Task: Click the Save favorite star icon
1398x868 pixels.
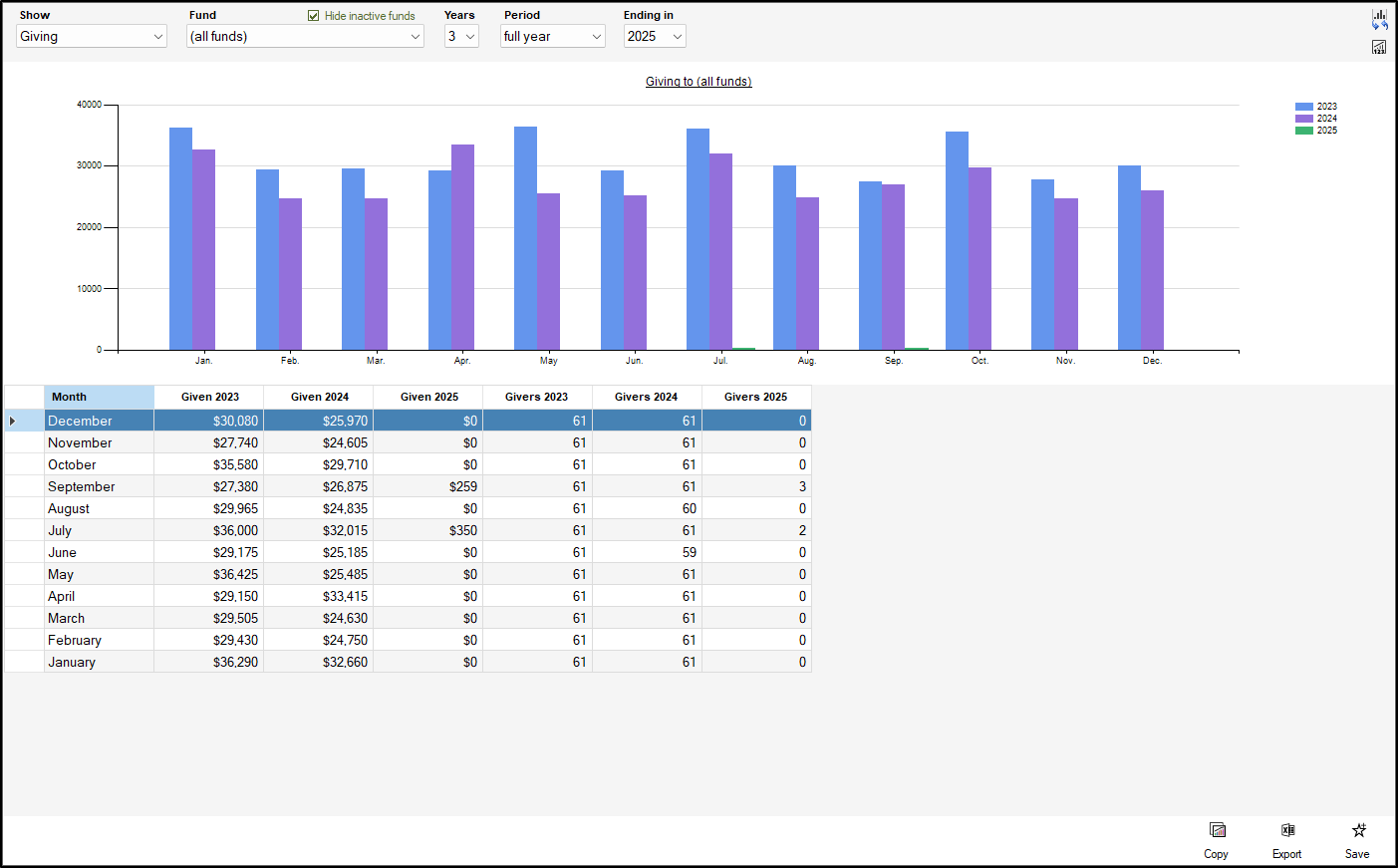Action: pyautogui.click(x=1358, y=831)
